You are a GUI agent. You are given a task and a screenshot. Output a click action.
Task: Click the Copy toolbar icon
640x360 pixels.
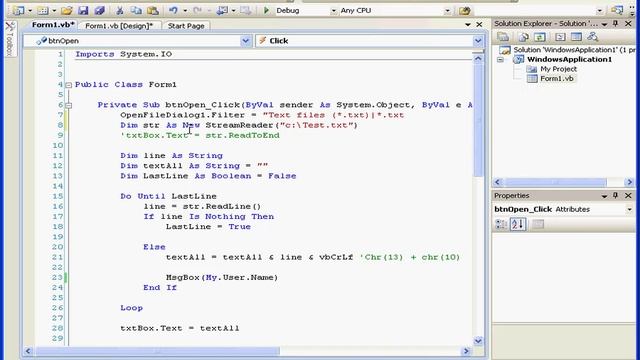tap(136, 11)
